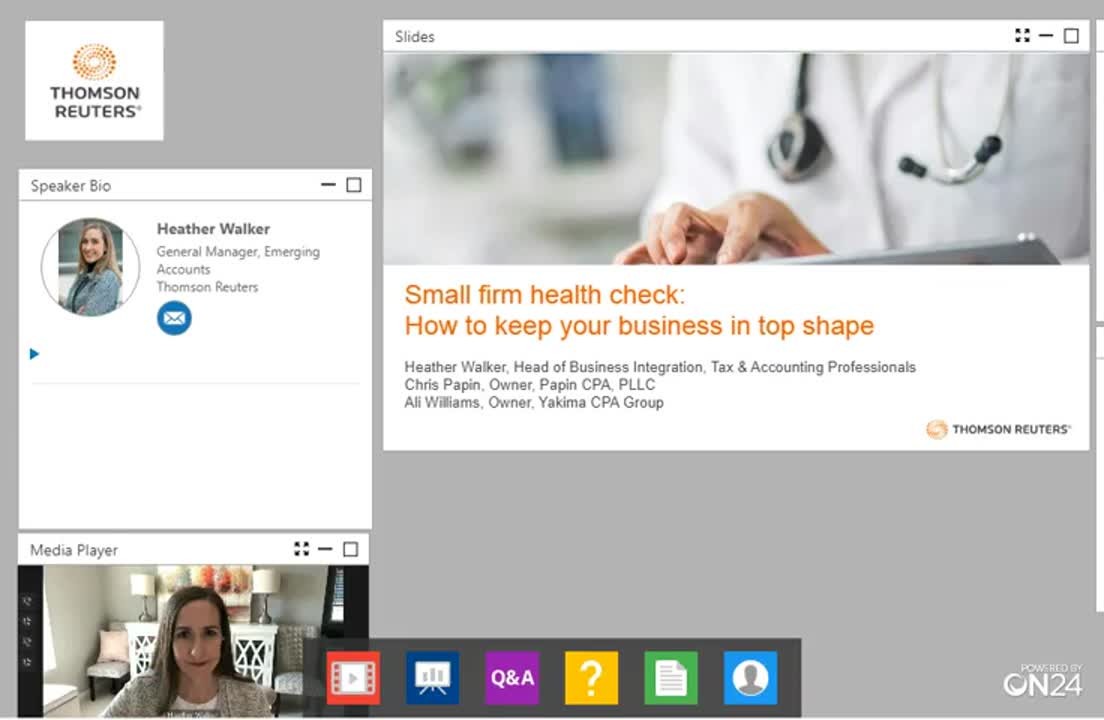
Task: Maximize the Speaker Bio panel
Action: point(353,185)
